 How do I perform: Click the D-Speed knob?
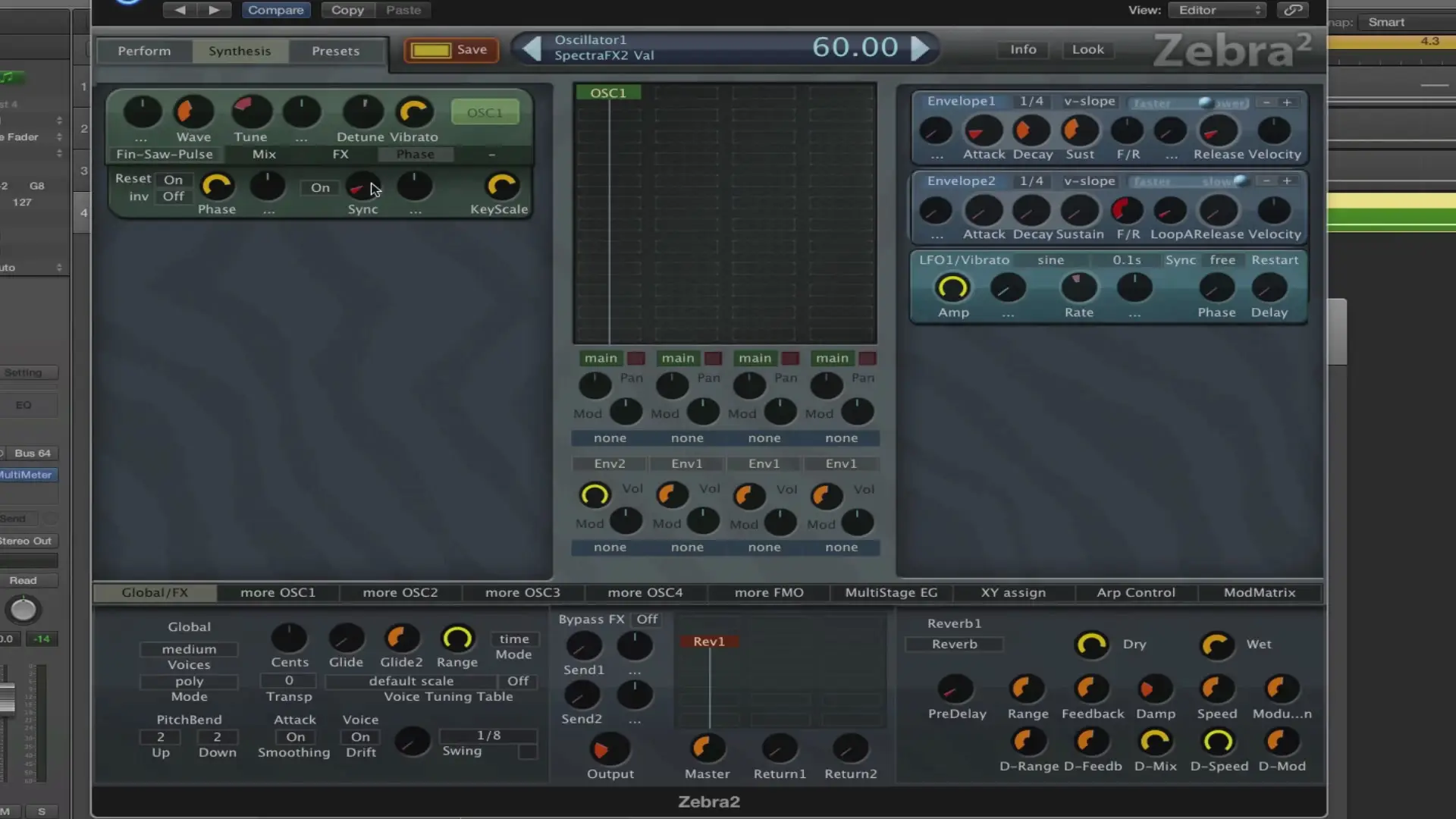1219,741
